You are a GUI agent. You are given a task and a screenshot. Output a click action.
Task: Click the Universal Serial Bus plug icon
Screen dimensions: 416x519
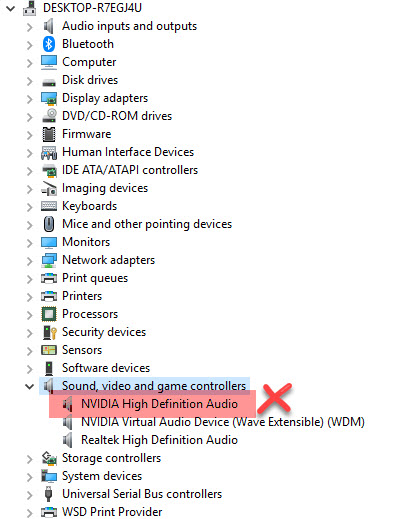pyautogui.click(x=49, y=494)
